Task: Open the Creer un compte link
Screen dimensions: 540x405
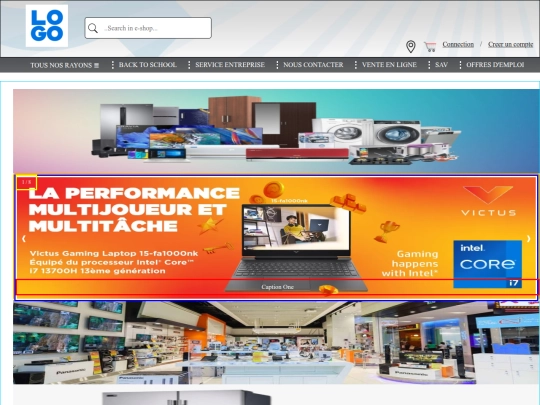Action: [x=510, y=44]
